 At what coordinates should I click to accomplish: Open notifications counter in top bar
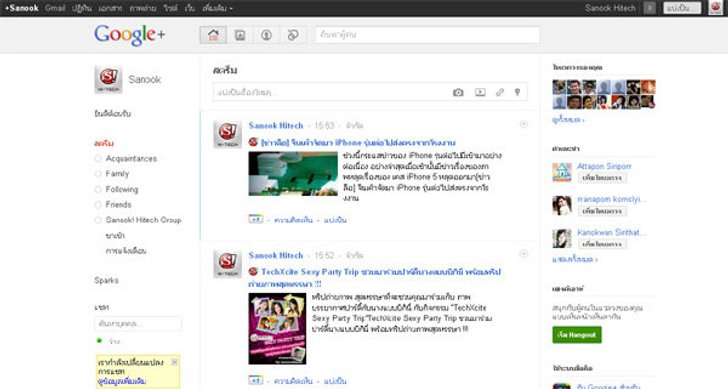point(650,8)
